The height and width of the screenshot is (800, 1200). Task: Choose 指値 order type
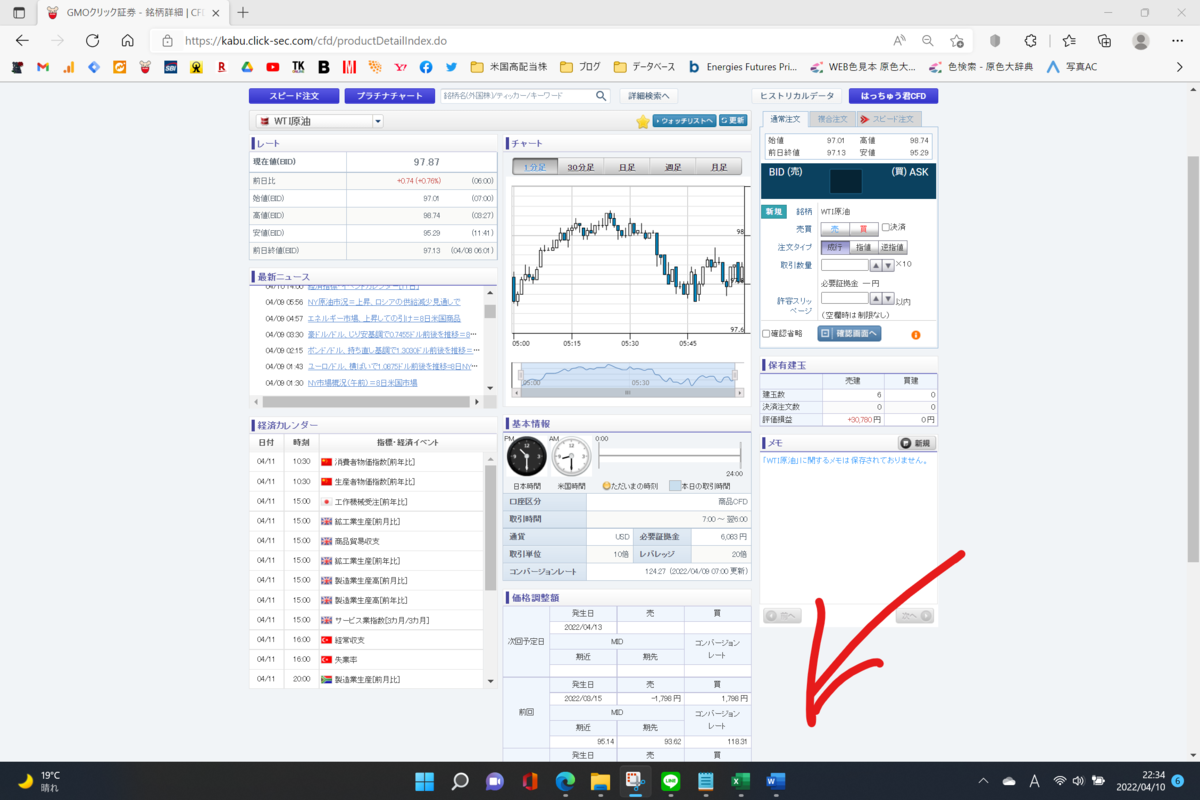click(863, 247)
